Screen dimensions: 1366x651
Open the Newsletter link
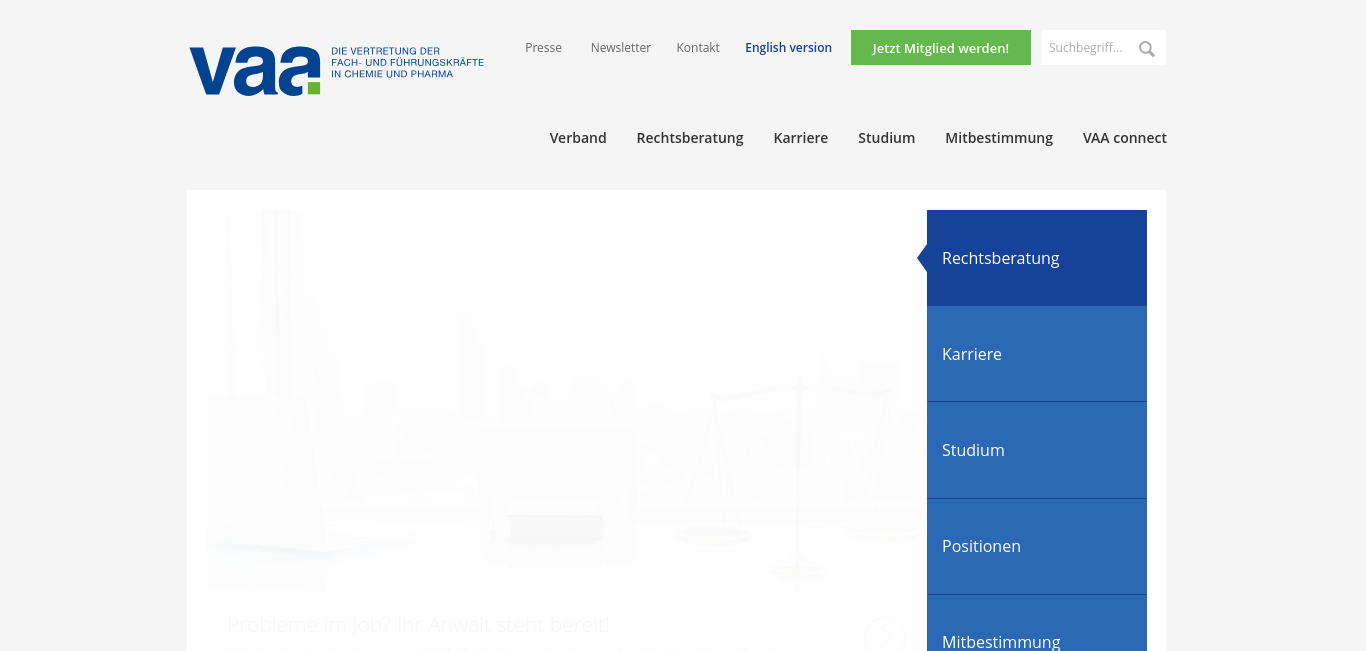pos(620,47)
